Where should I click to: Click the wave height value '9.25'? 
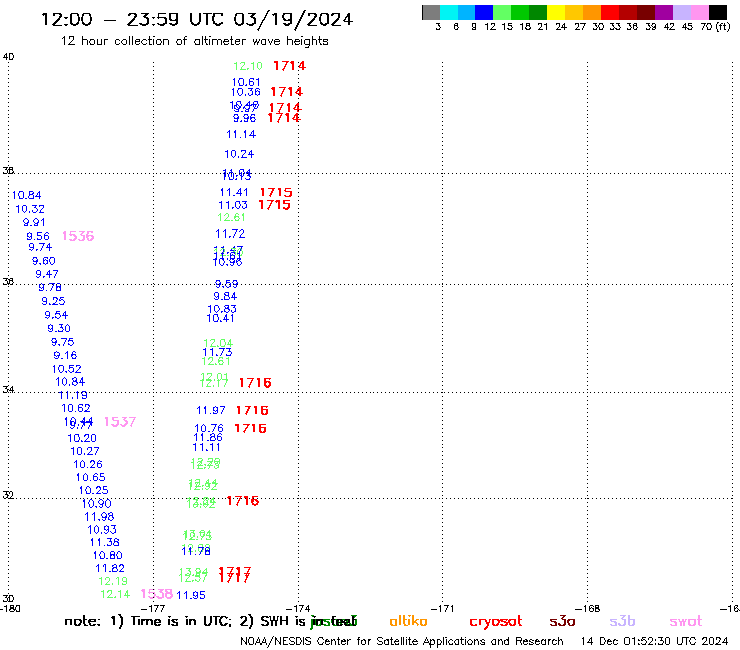click(53, 301)
